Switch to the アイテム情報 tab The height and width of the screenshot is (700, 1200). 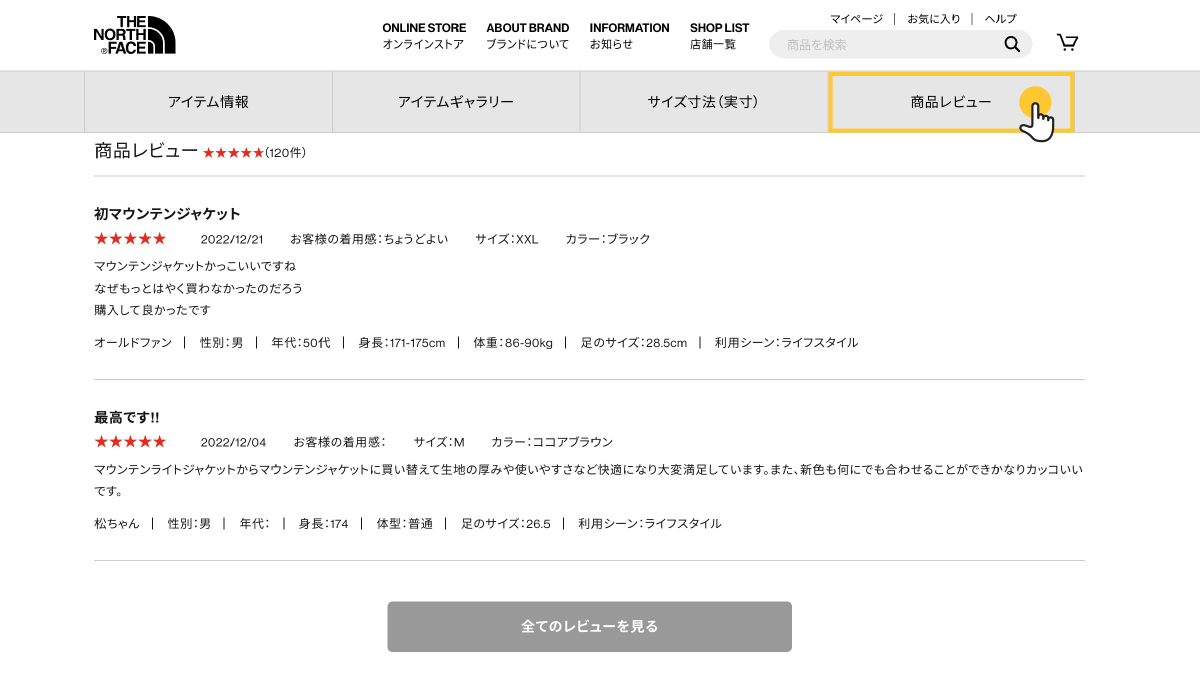208,102
